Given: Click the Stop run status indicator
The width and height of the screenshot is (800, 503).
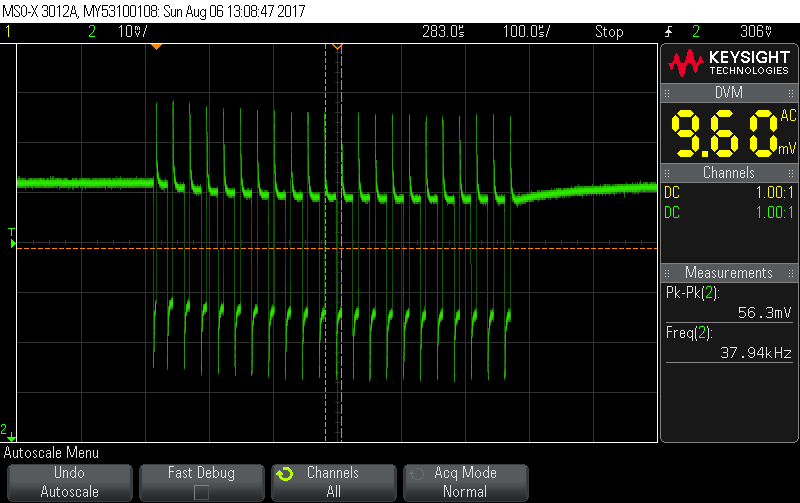Looking at the screenshot, I should [609, 32].
